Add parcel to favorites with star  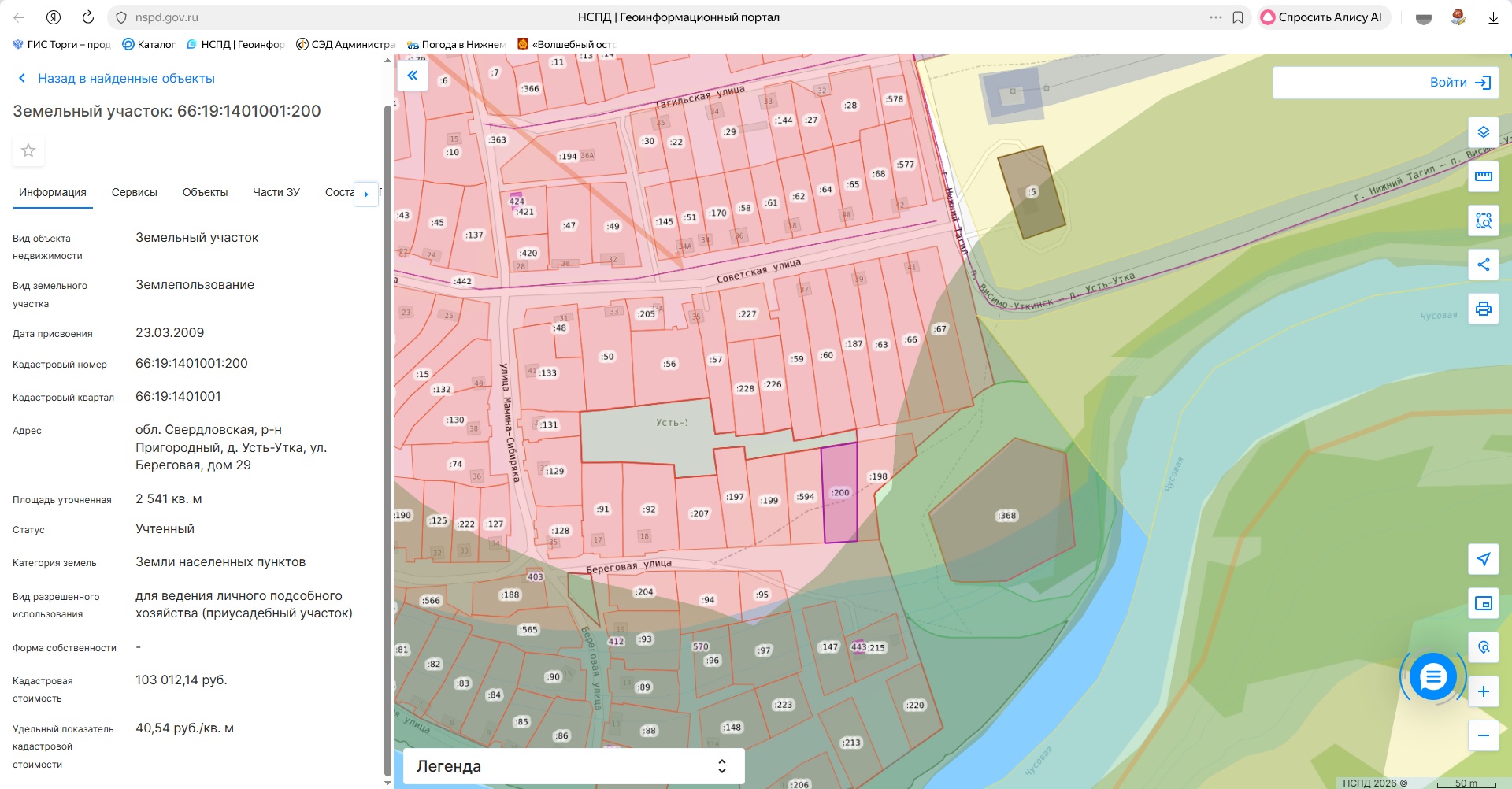click(28, 150)
